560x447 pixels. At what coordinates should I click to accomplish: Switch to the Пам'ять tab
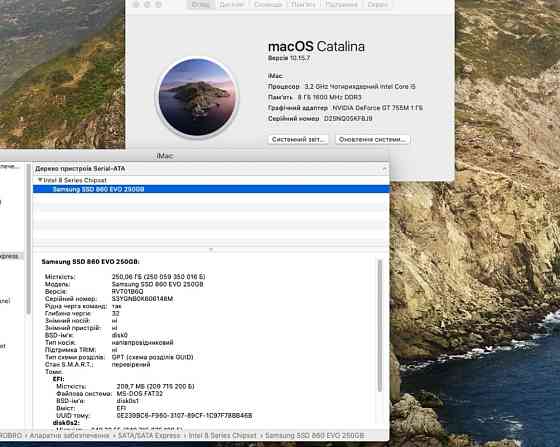click(x=304, y=5)
